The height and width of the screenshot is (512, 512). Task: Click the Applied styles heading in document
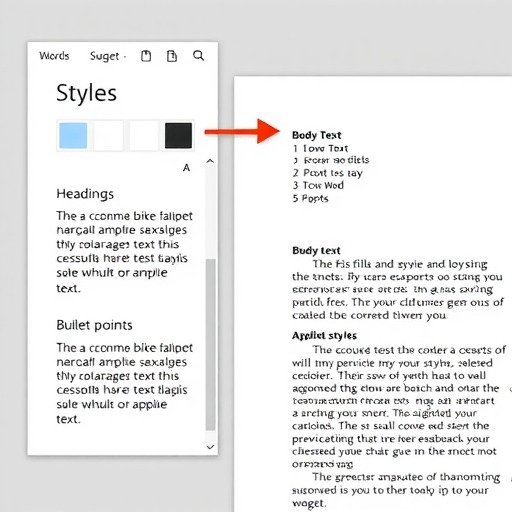[x=324, y=336]
